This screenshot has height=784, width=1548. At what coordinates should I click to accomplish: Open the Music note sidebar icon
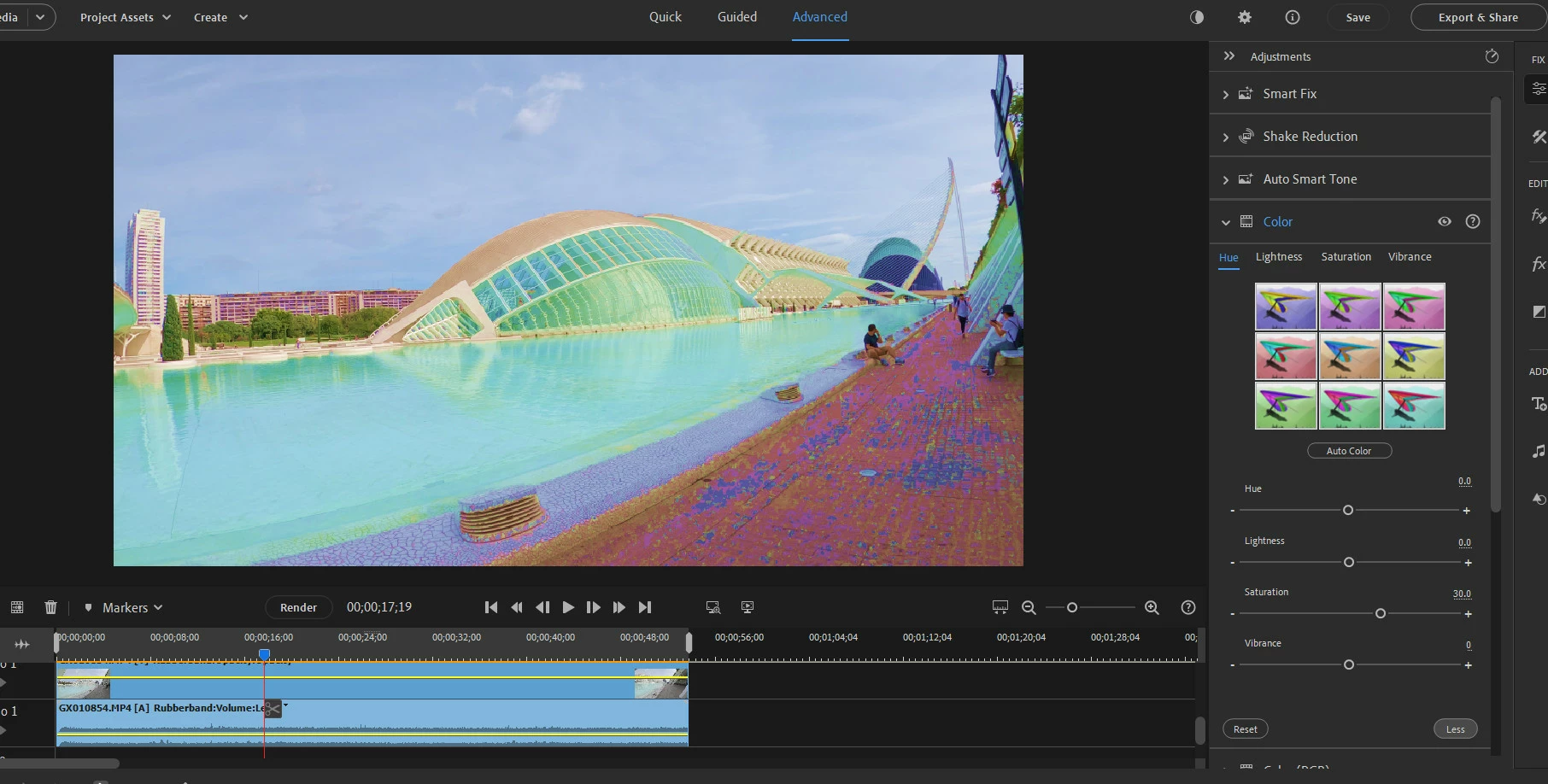(x=1539, y=451)
